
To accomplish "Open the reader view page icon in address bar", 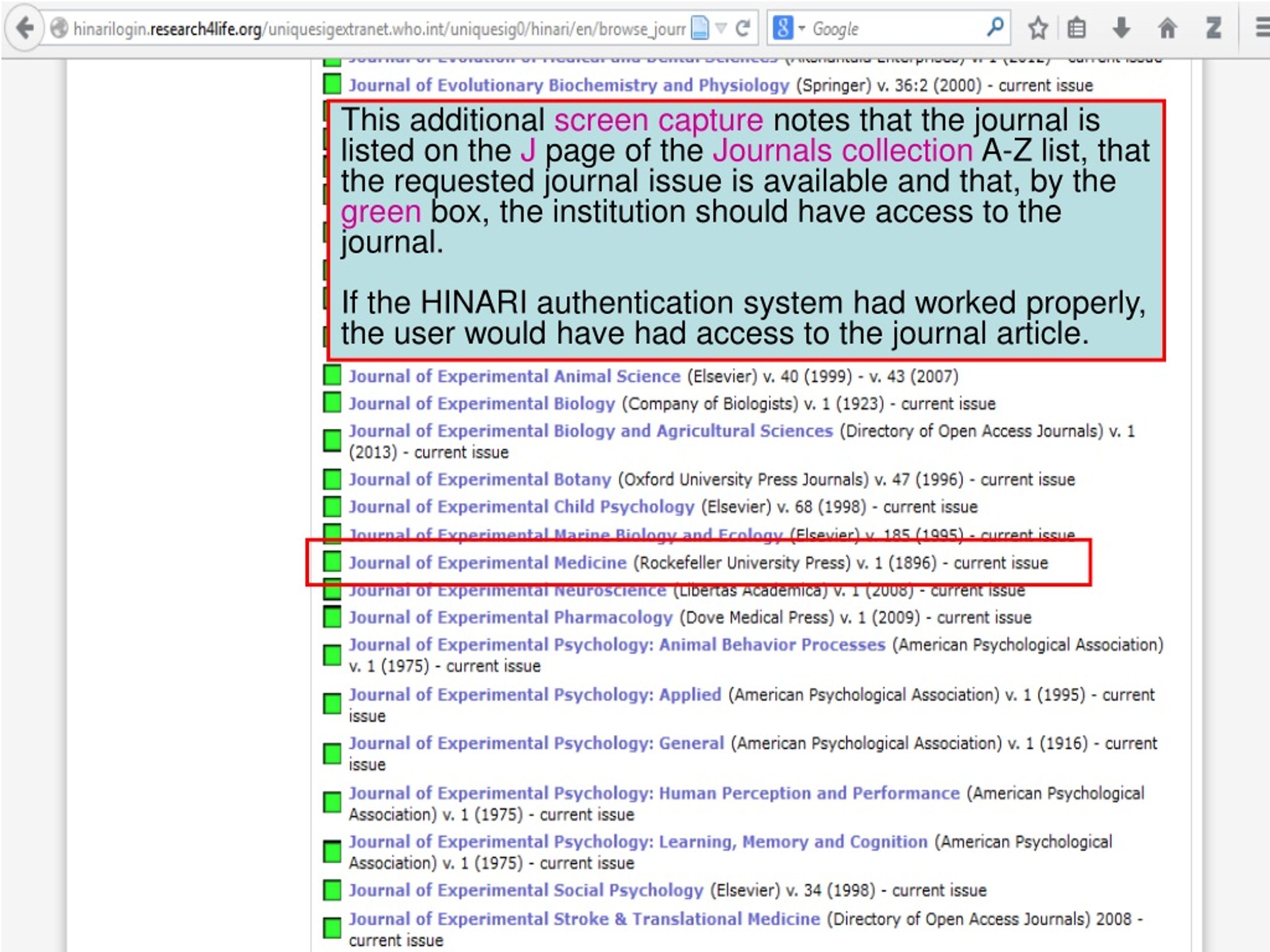I will click(x=700, y=28).
